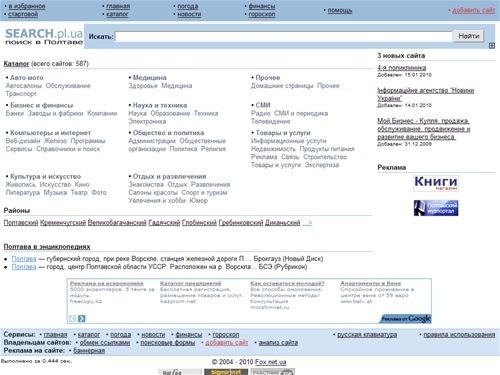Open the Книги магазин banner
Image resolution: width=500 pixels, height=375 pixels.
coord(436,183)
